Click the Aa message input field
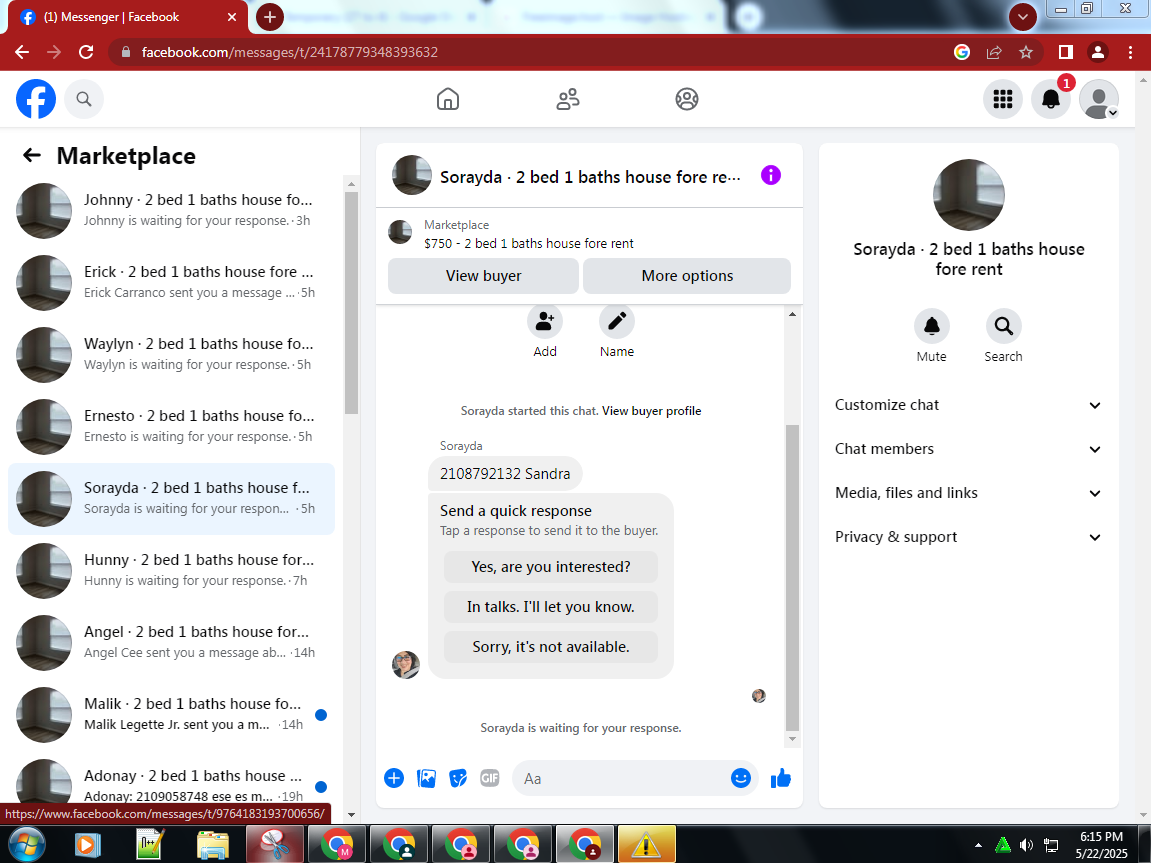This screenshot has width=1151, height=863. (x=624, y=778)
